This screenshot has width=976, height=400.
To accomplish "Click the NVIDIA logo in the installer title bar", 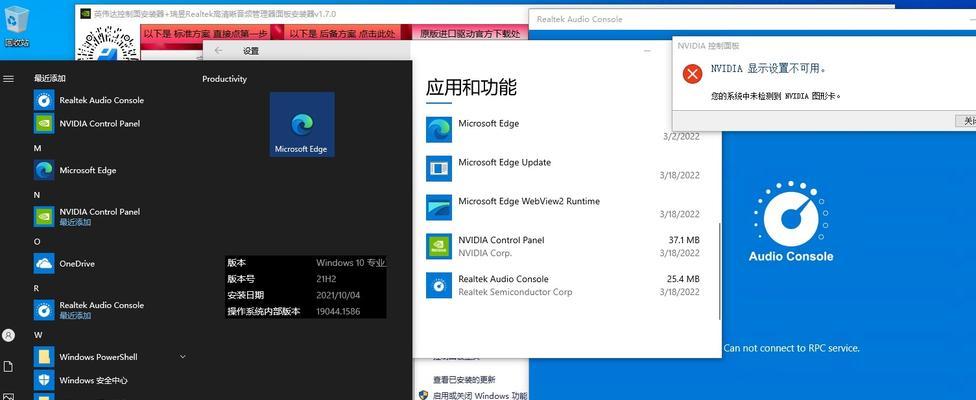I will [85, 14].
